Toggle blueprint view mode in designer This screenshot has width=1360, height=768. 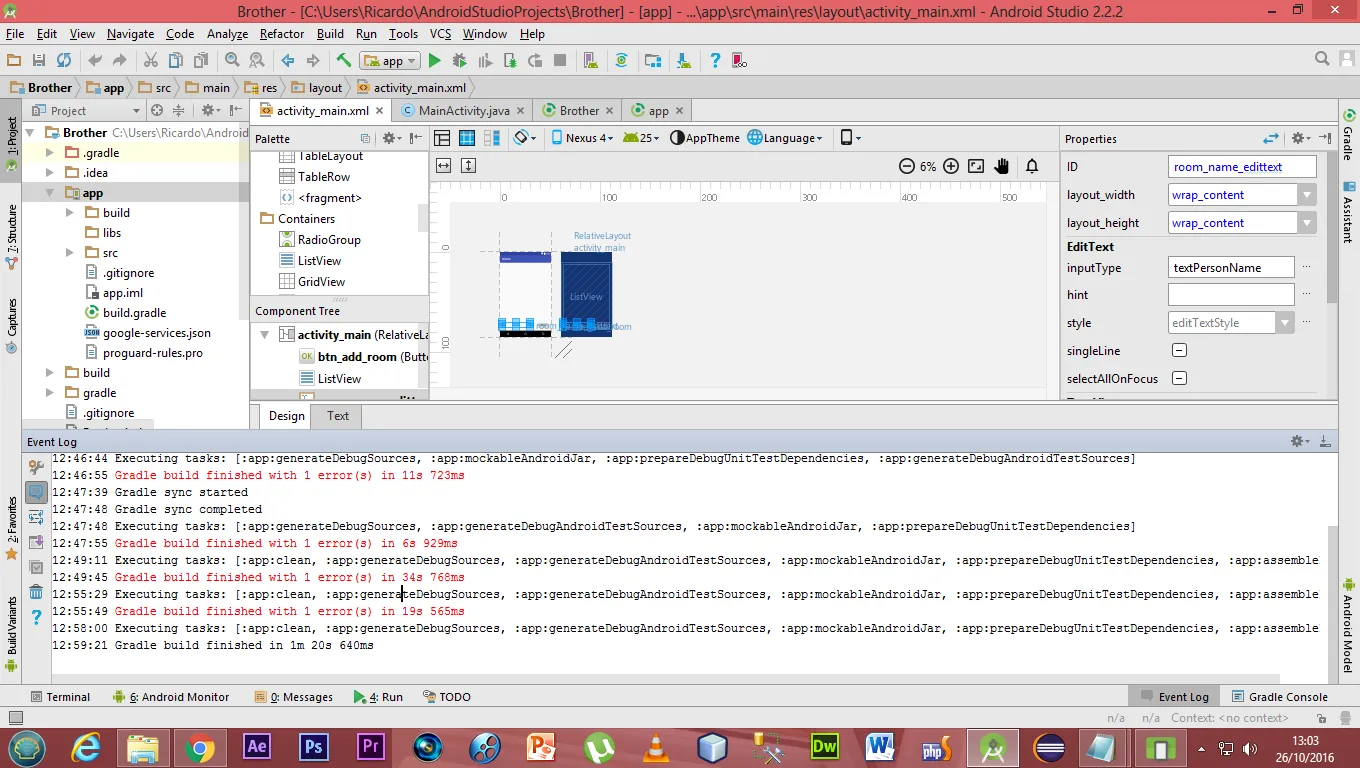pos(467,138)
